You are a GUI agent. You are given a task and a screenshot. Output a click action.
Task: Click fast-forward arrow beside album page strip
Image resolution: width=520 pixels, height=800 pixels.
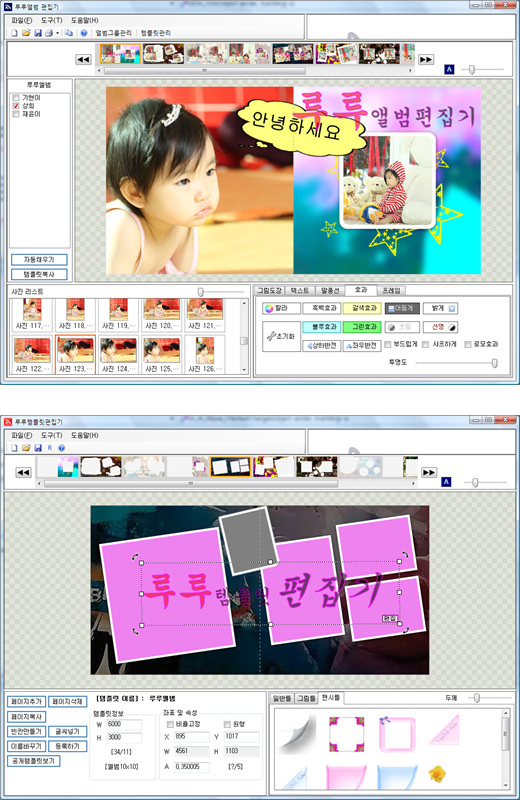[x=426, y=59]
